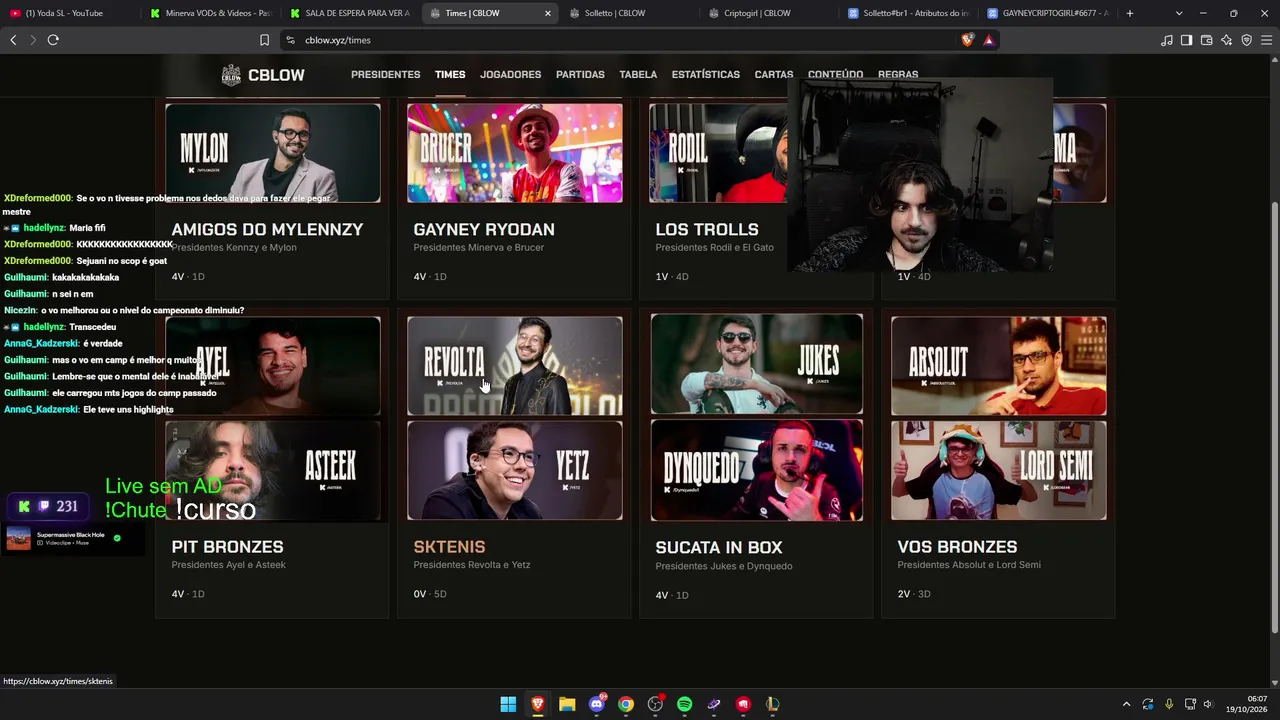Open the PRESIDENTES navigation menu item

[385, 75]
